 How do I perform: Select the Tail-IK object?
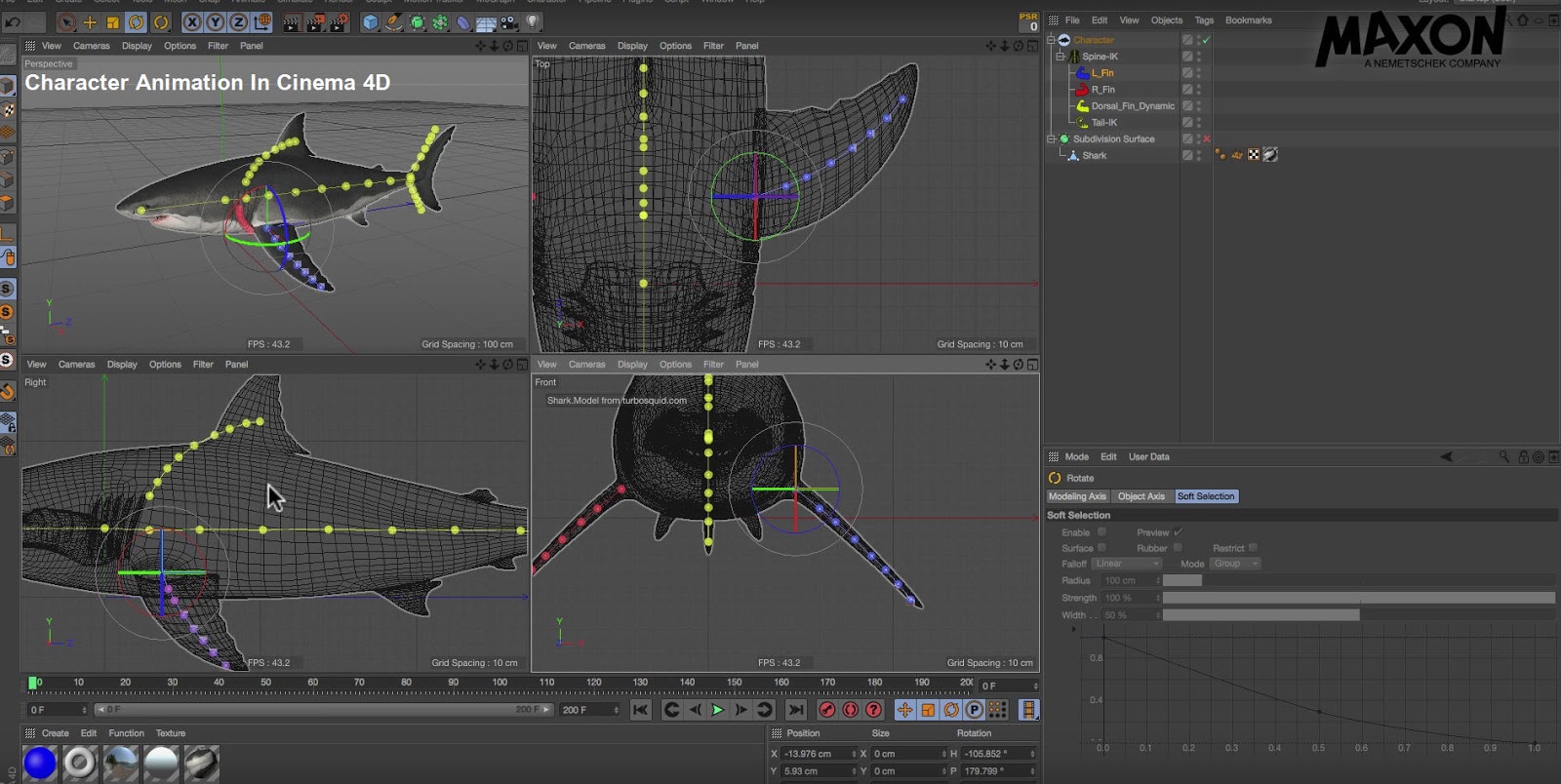[1104, 123]
